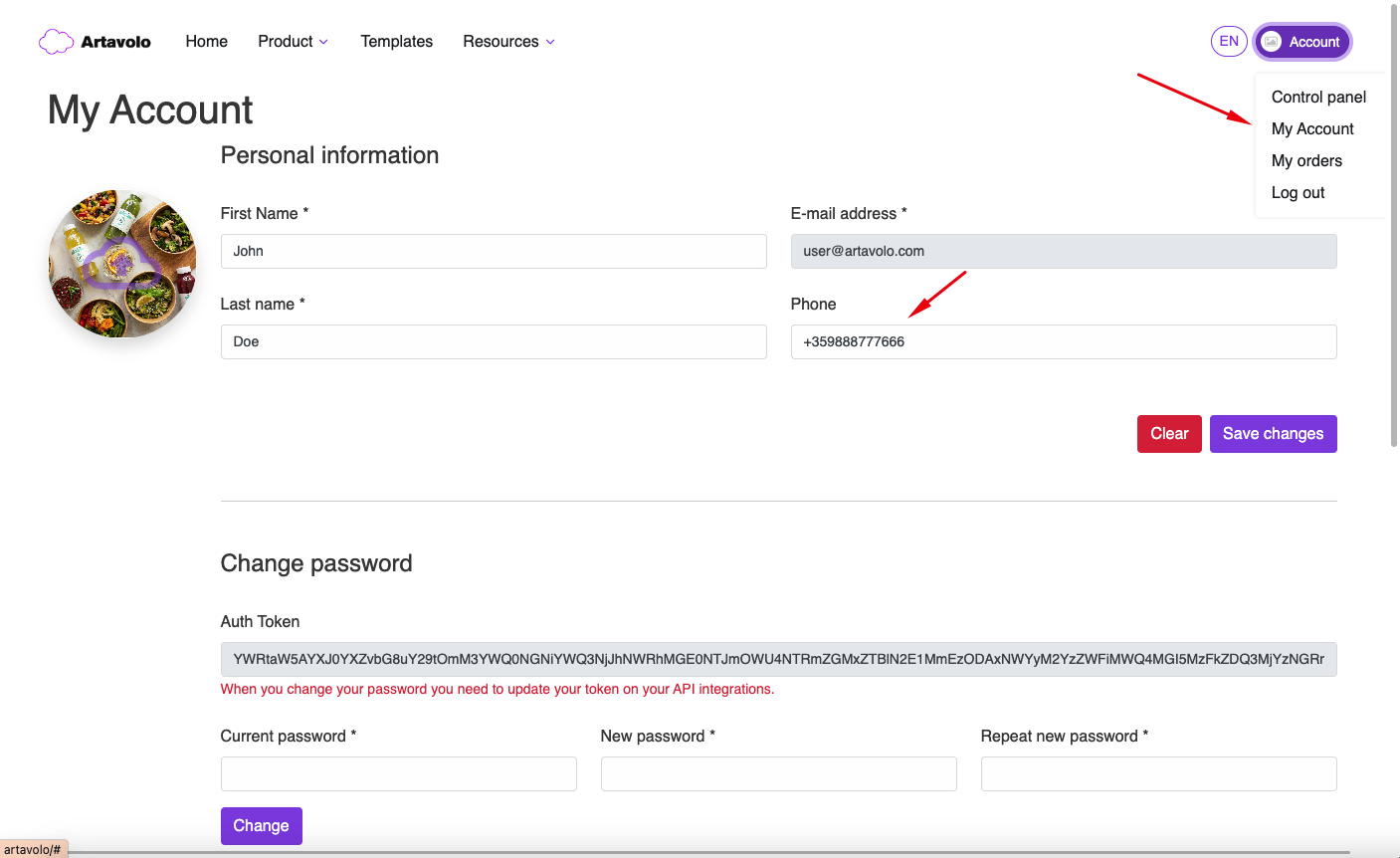
Task: Open My orders from account menu
Action: 1306,160
